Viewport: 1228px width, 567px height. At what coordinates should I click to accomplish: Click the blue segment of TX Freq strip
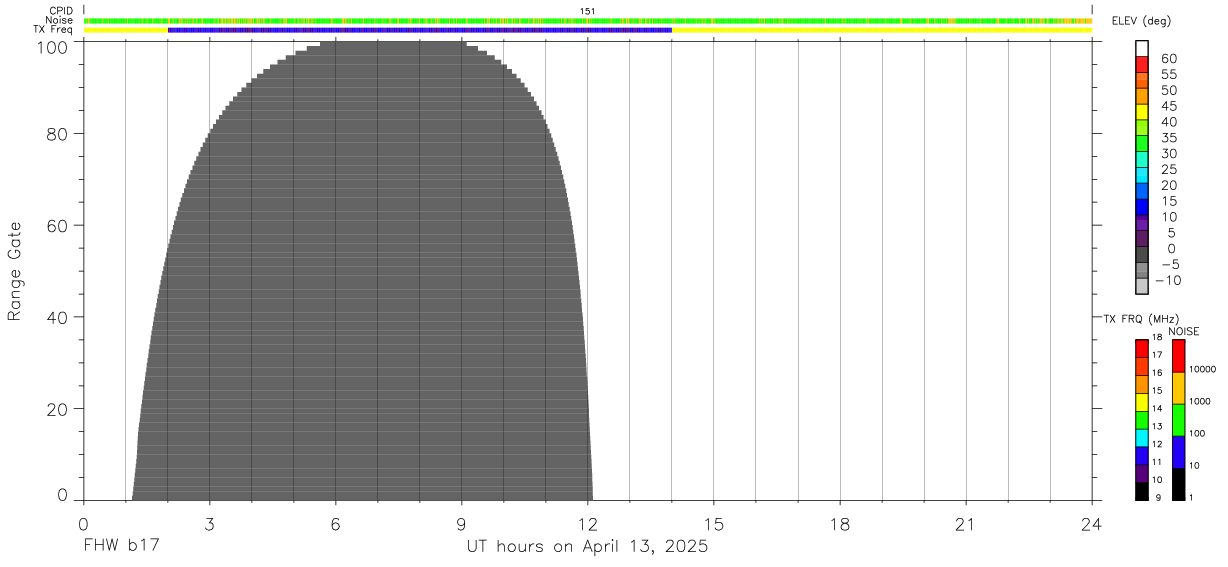419,30
